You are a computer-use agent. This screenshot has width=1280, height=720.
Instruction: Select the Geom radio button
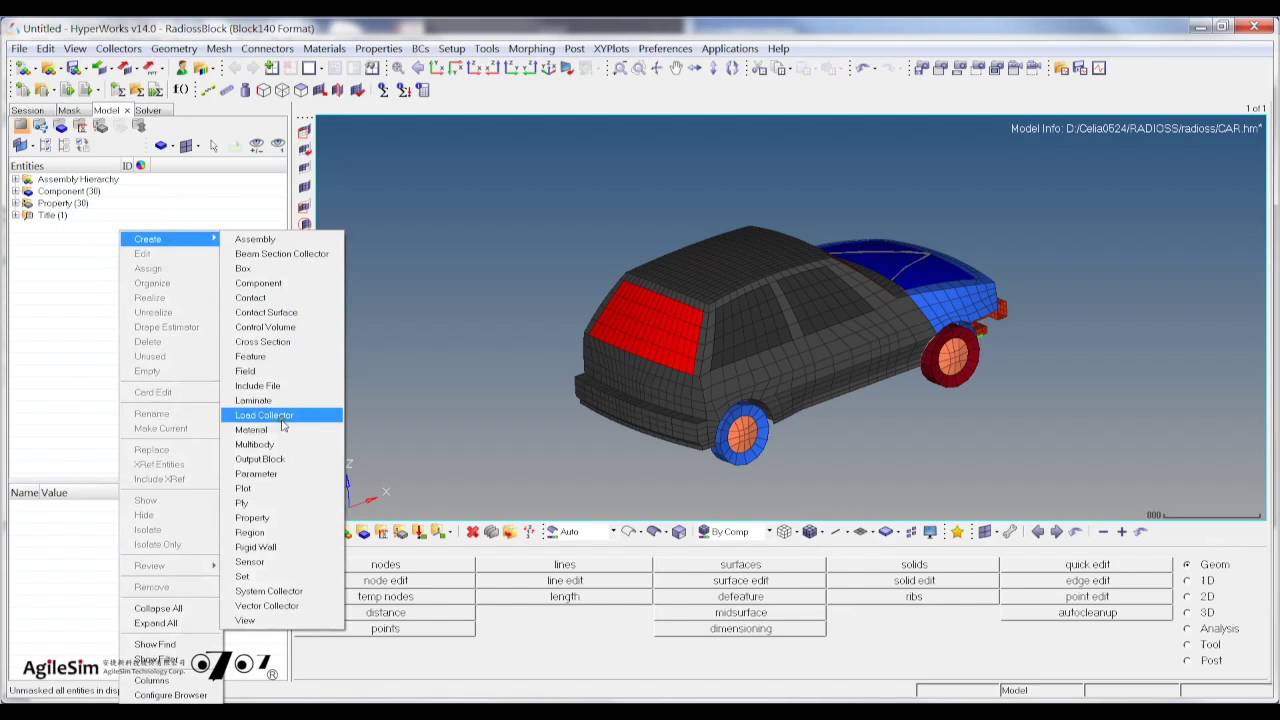[x=1187, y=565]
